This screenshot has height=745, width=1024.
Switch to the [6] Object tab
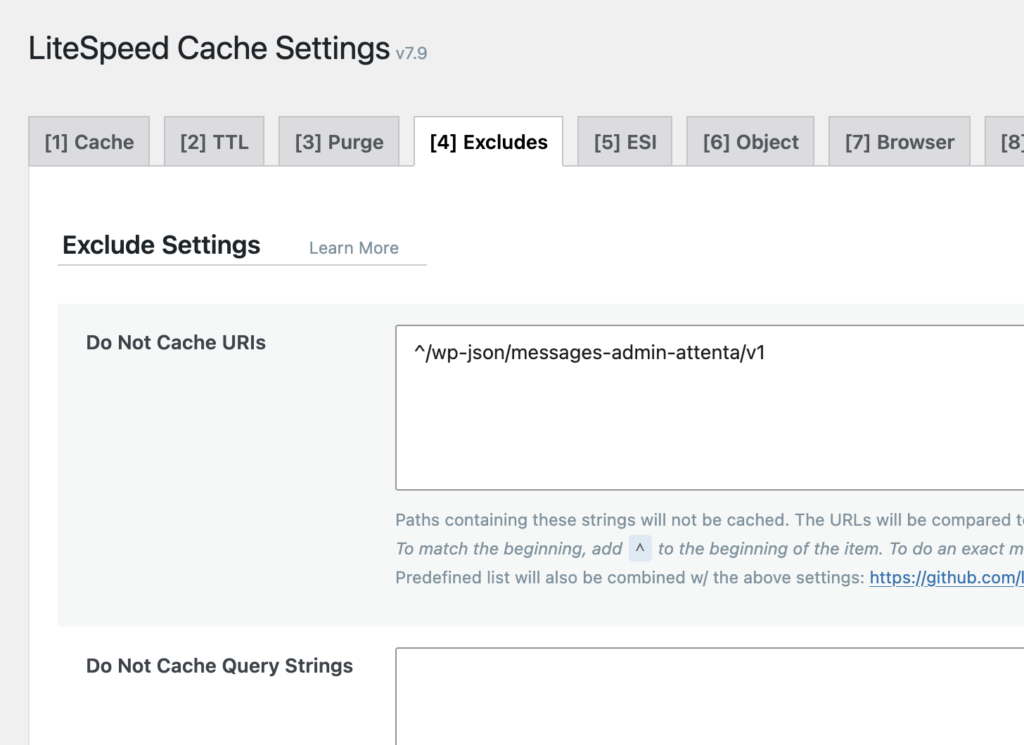tap(750, 142)
